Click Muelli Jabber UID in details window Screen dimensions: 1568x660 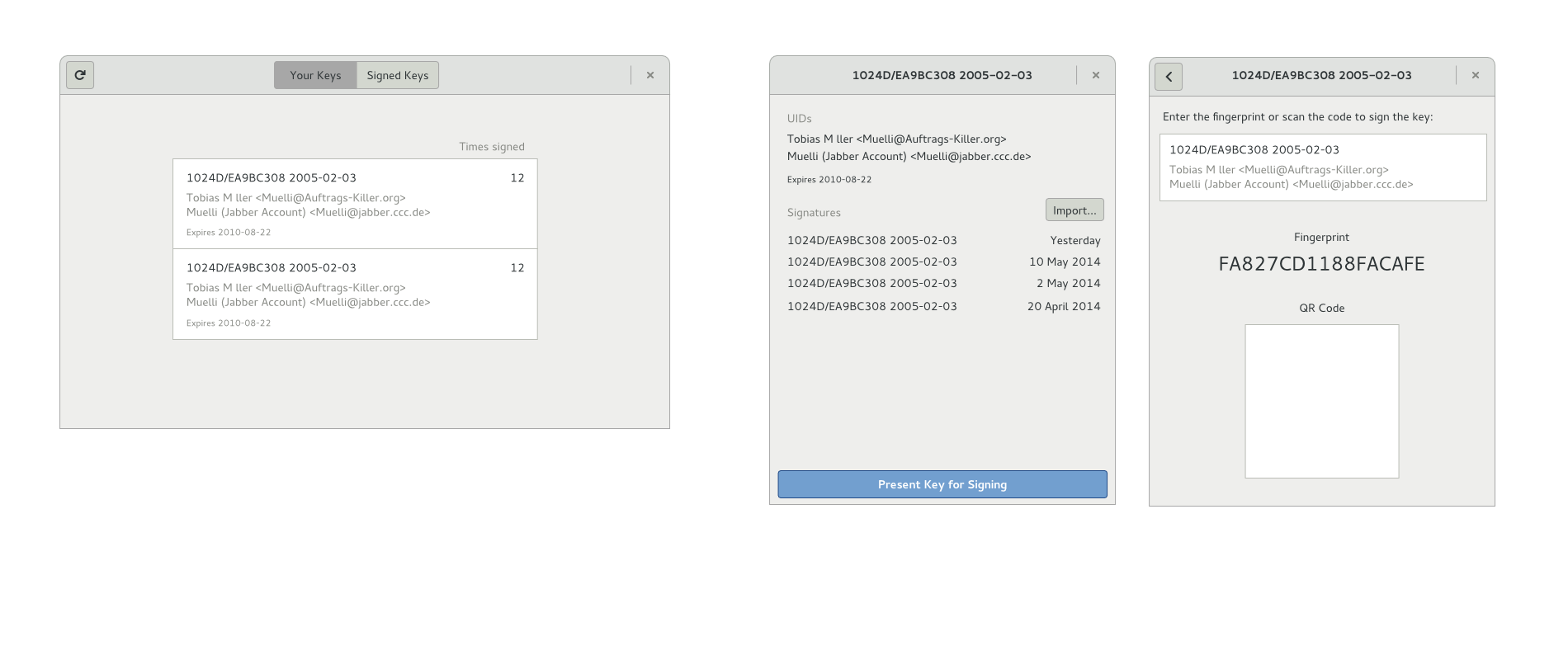[909, 157]
